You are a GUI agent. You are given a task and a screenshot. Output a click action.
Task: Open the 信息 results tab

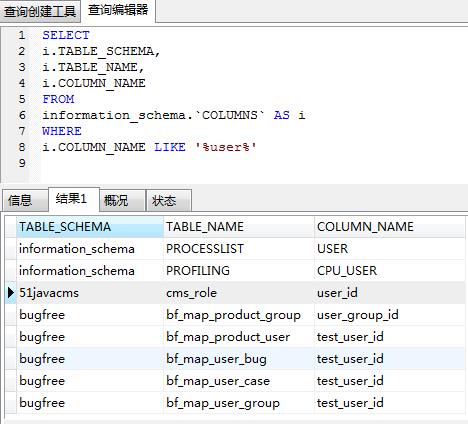coord(25,200)
